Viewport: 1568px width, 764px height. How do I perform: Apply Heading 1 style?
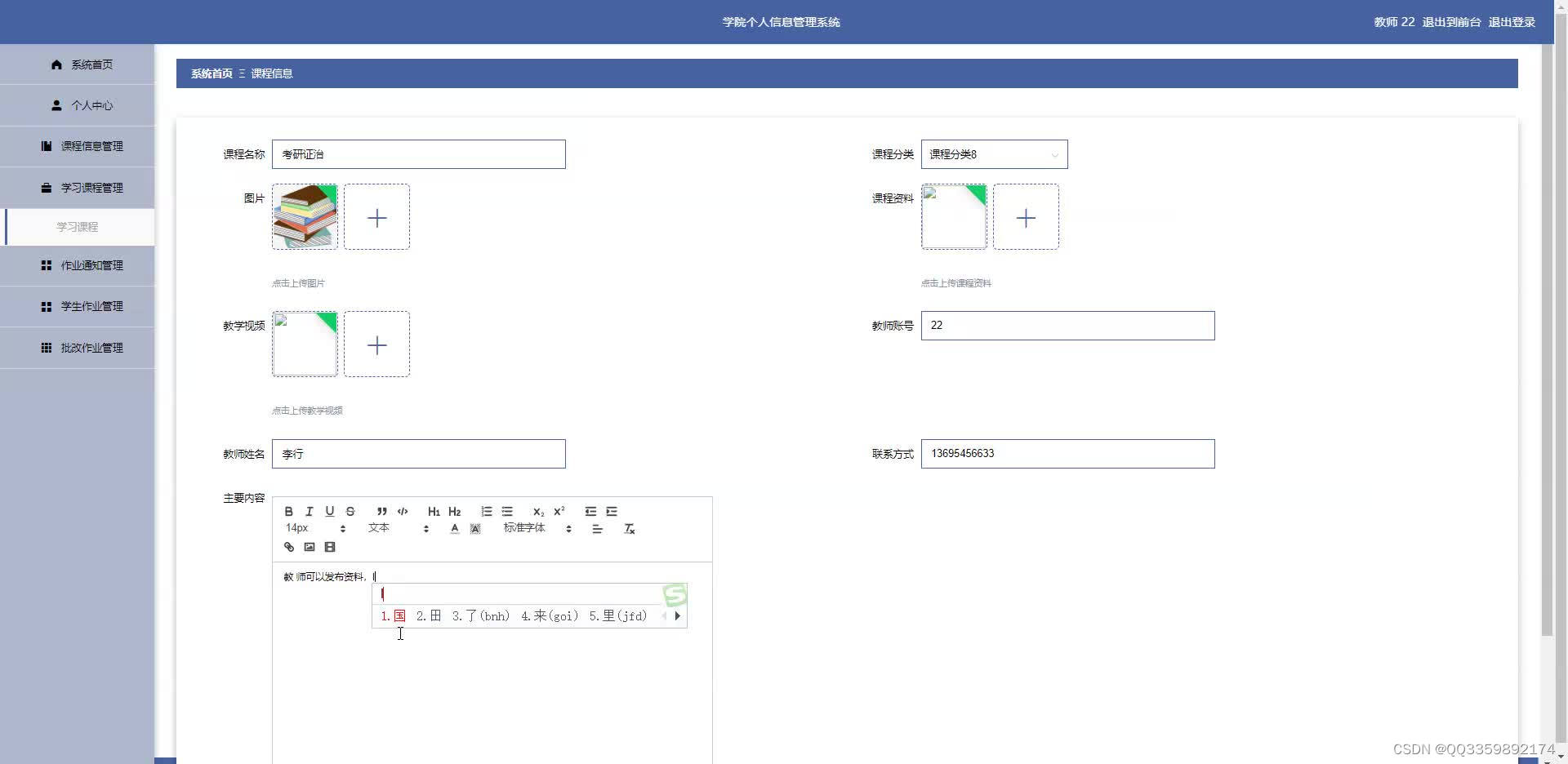(434, 512)
